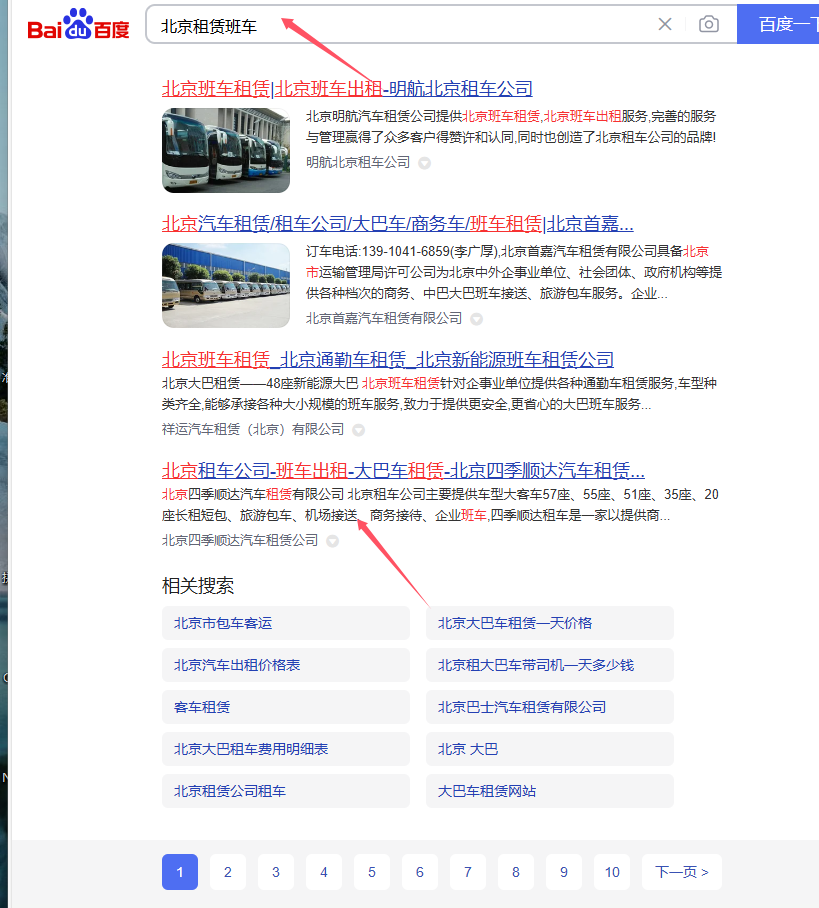
Task: Open the bus fleet thumbnail of the 明航 result
Action: 226,151
